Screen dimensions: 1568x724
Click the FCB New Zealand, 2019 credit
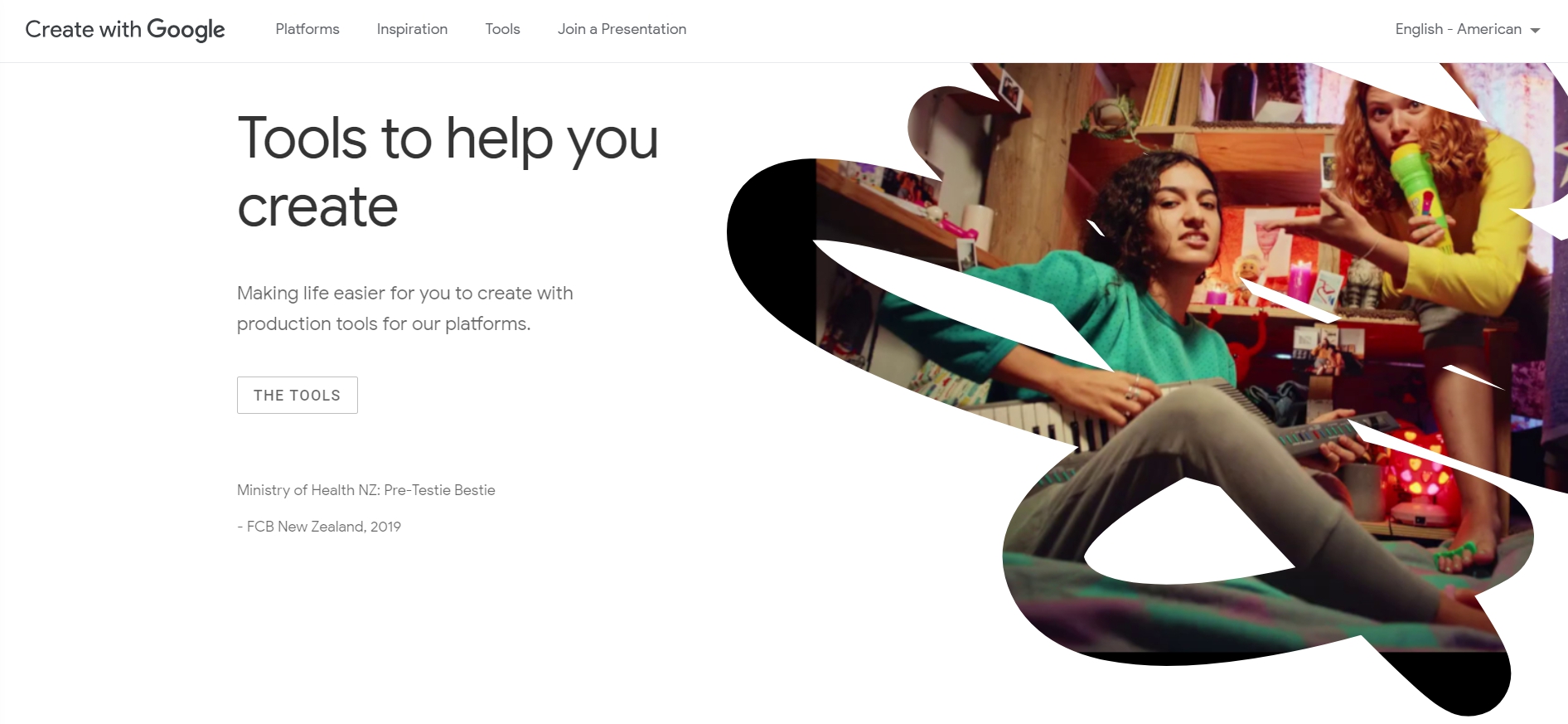pyautogui.click(x=319, y=527)
